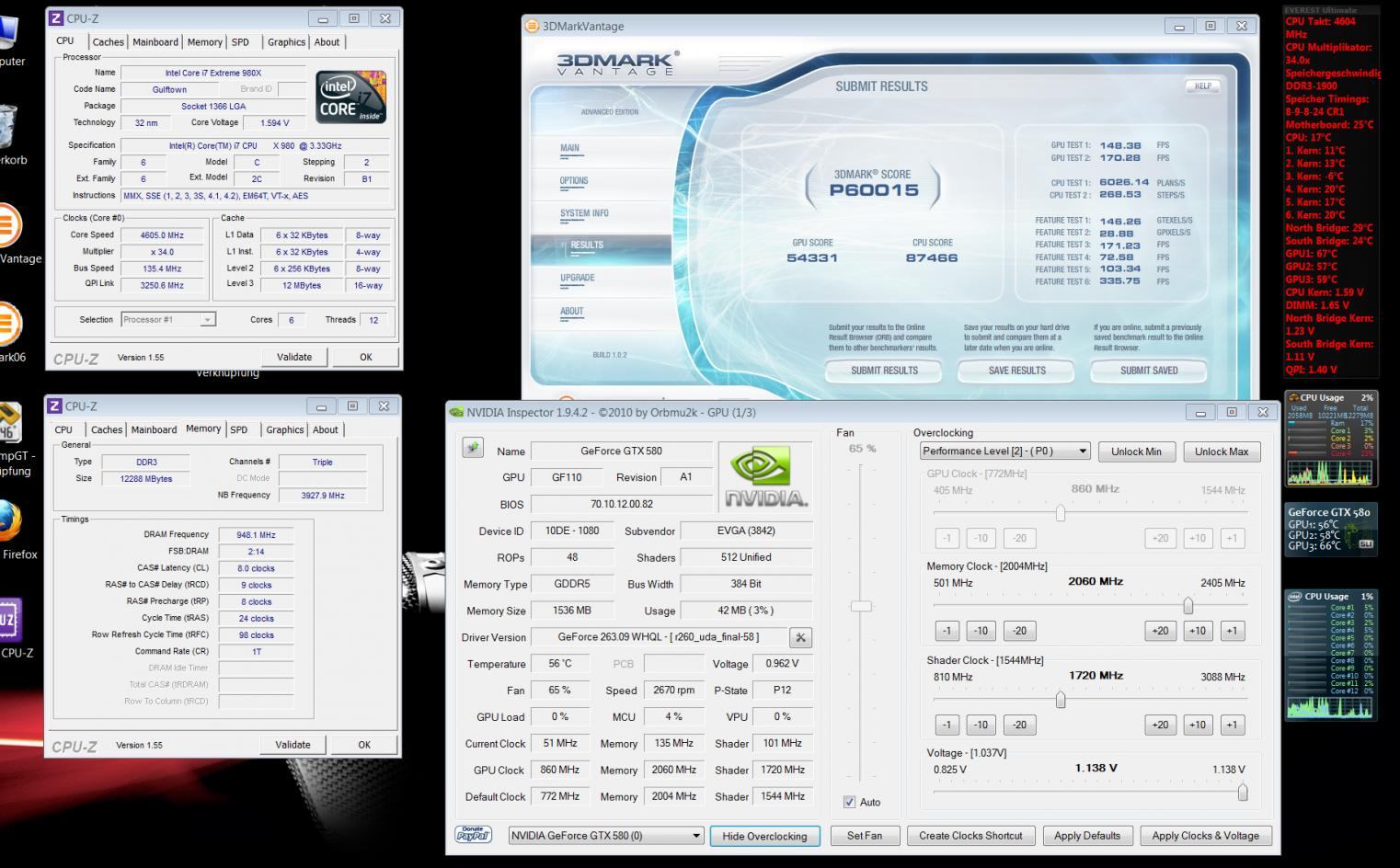This screenshot has width=1400, height=868.
Task: Click the Core Speed 4605.0 MHz field
Action: 163,235
